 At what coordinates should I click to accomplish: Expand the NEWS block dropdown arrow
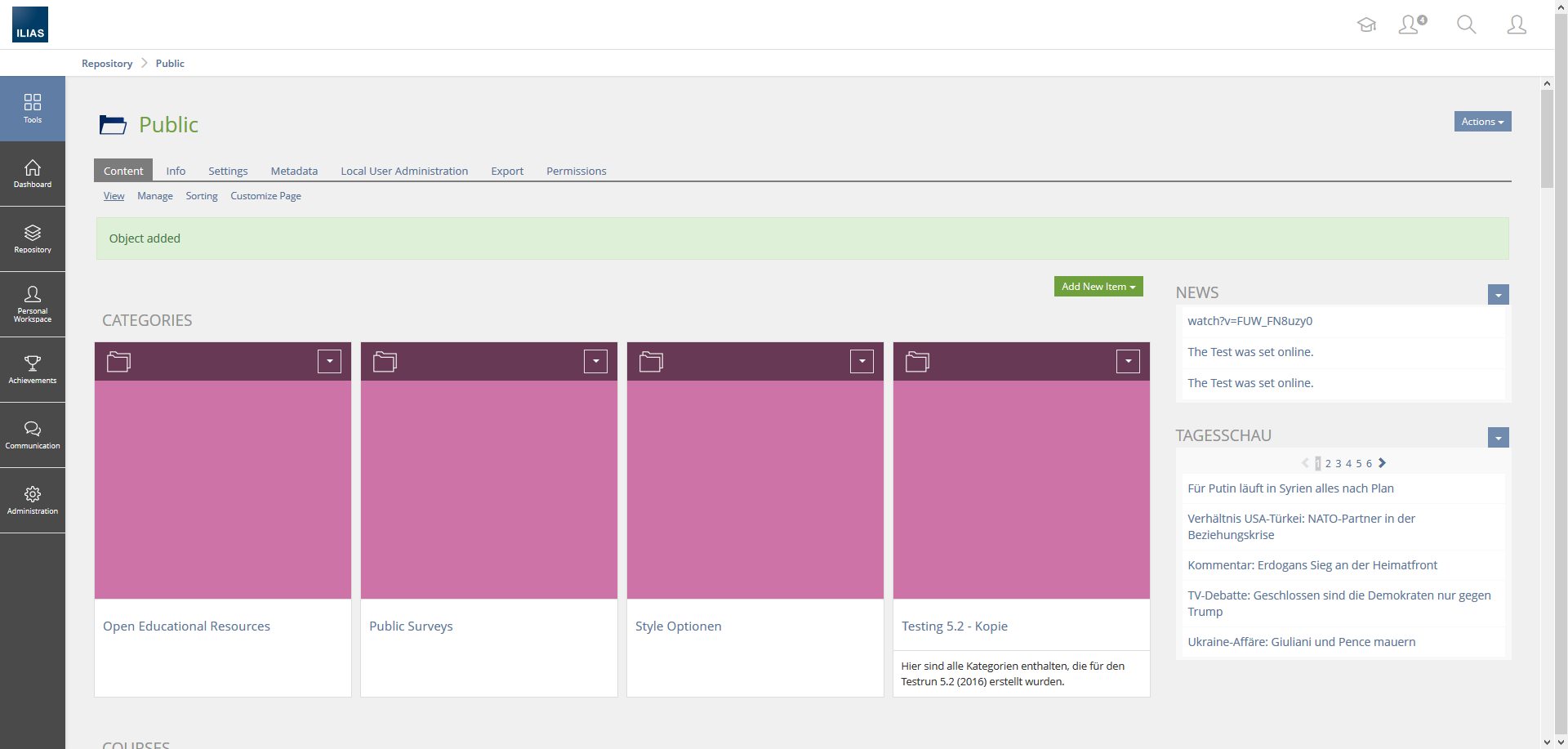pos(1498,295)
